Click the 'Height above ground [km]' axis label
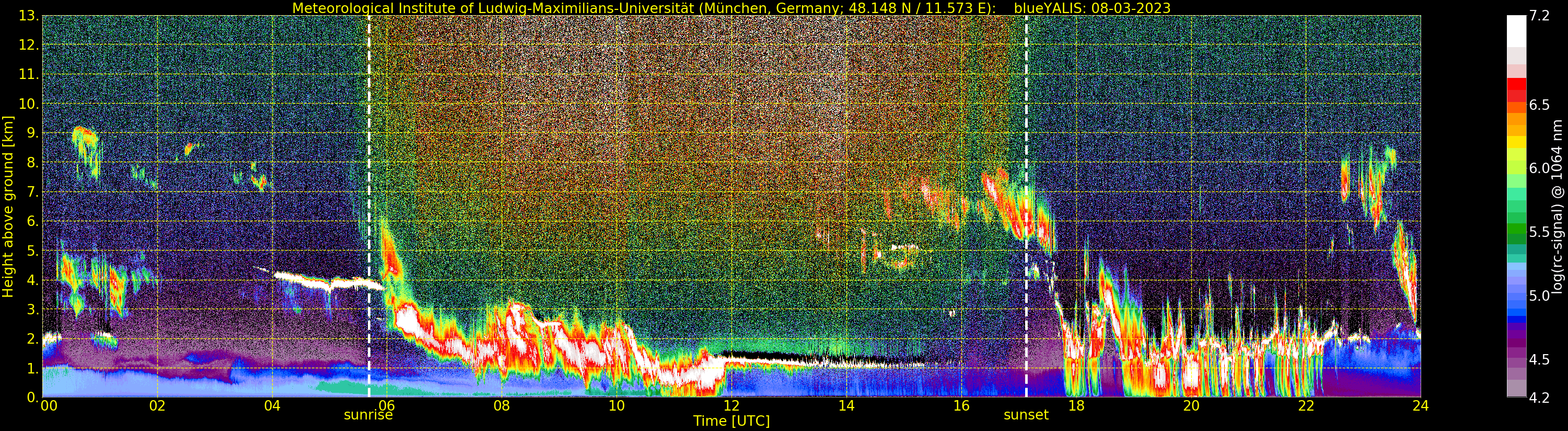Screen dimensions: 1568x431 coord(8,207)
